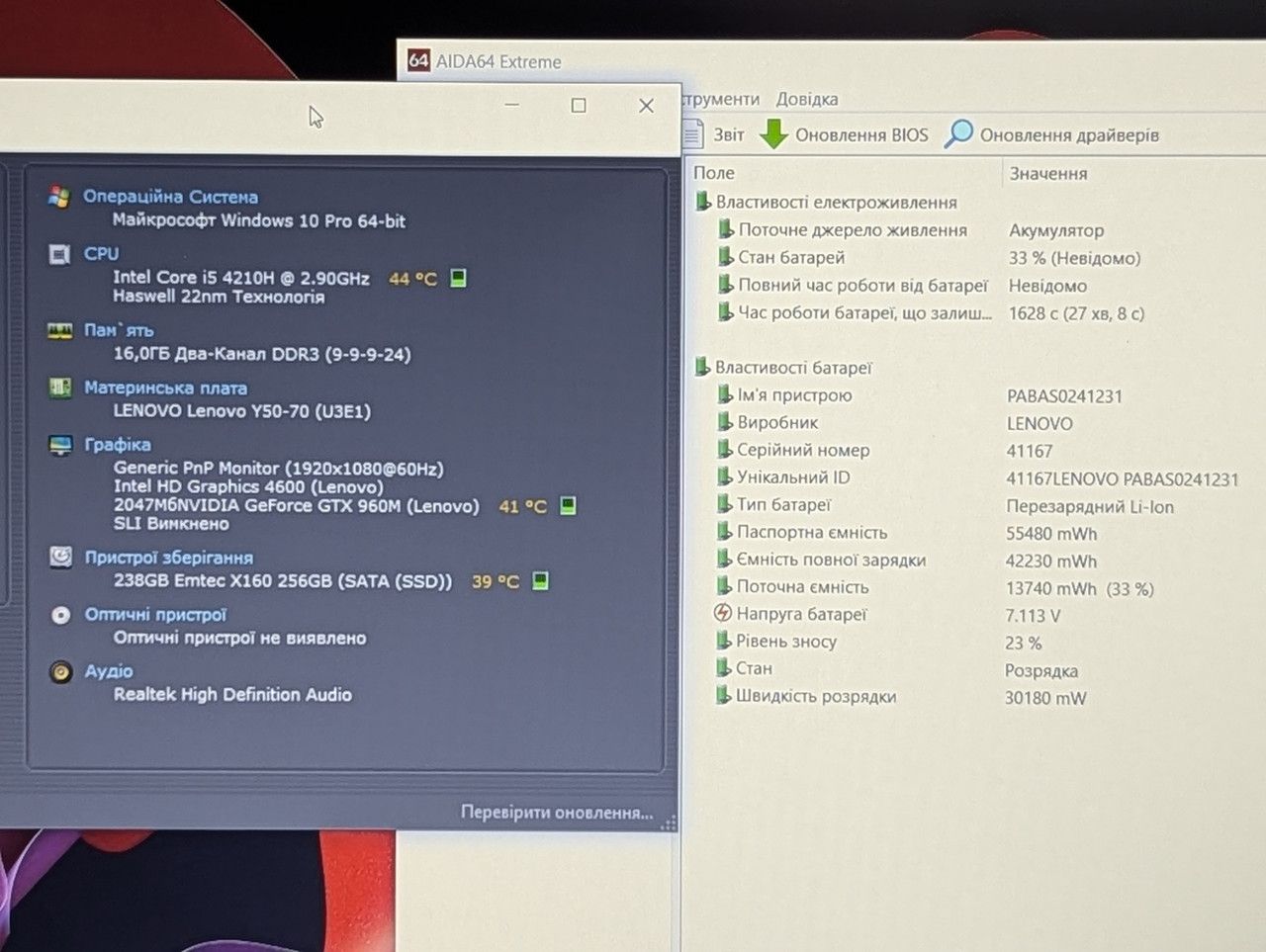Select the Повний час роботи від батареї row

click(x=862, y=285)
